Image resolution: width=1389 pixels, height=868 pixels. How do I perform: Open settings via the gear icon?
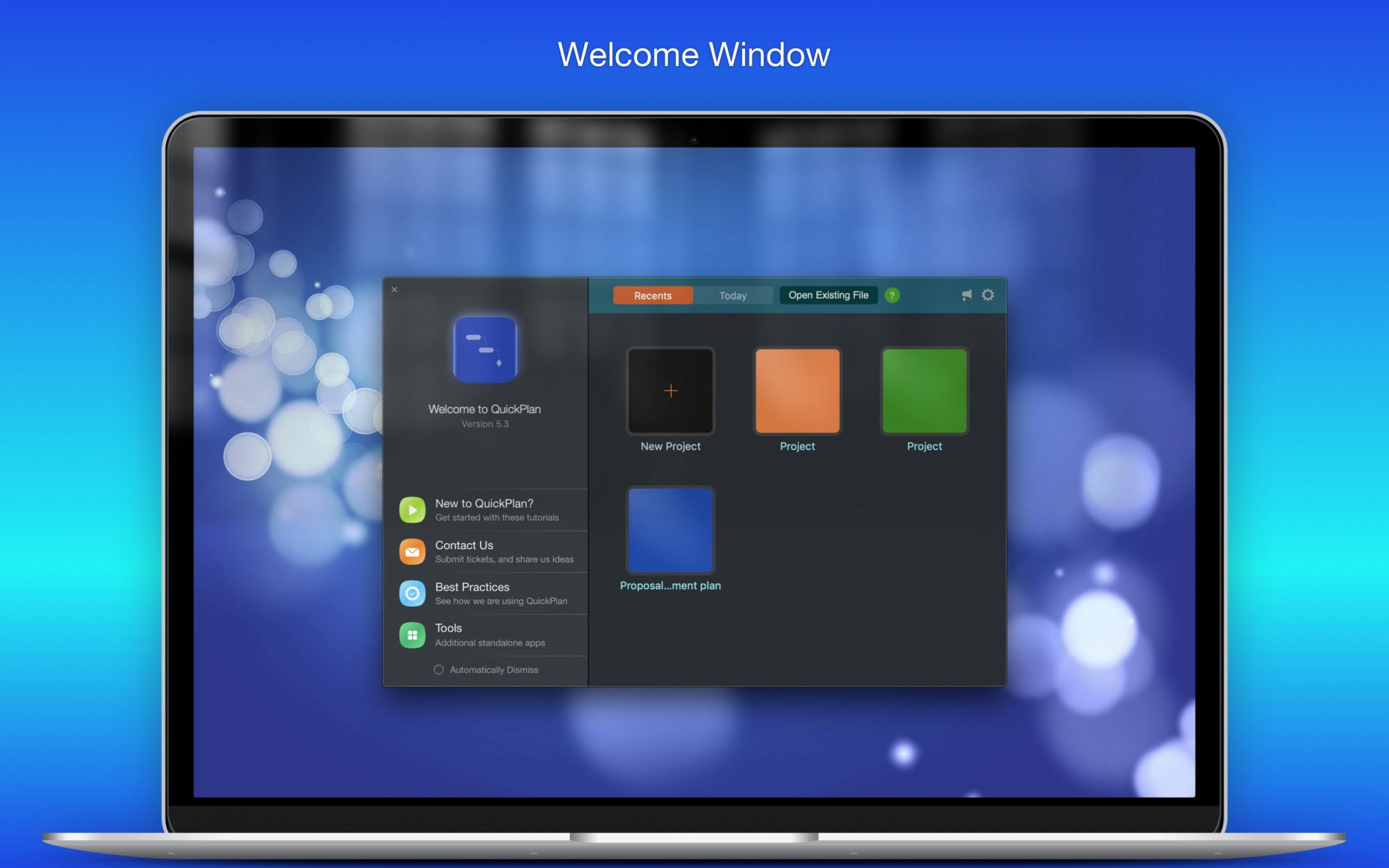coord(988,295)
